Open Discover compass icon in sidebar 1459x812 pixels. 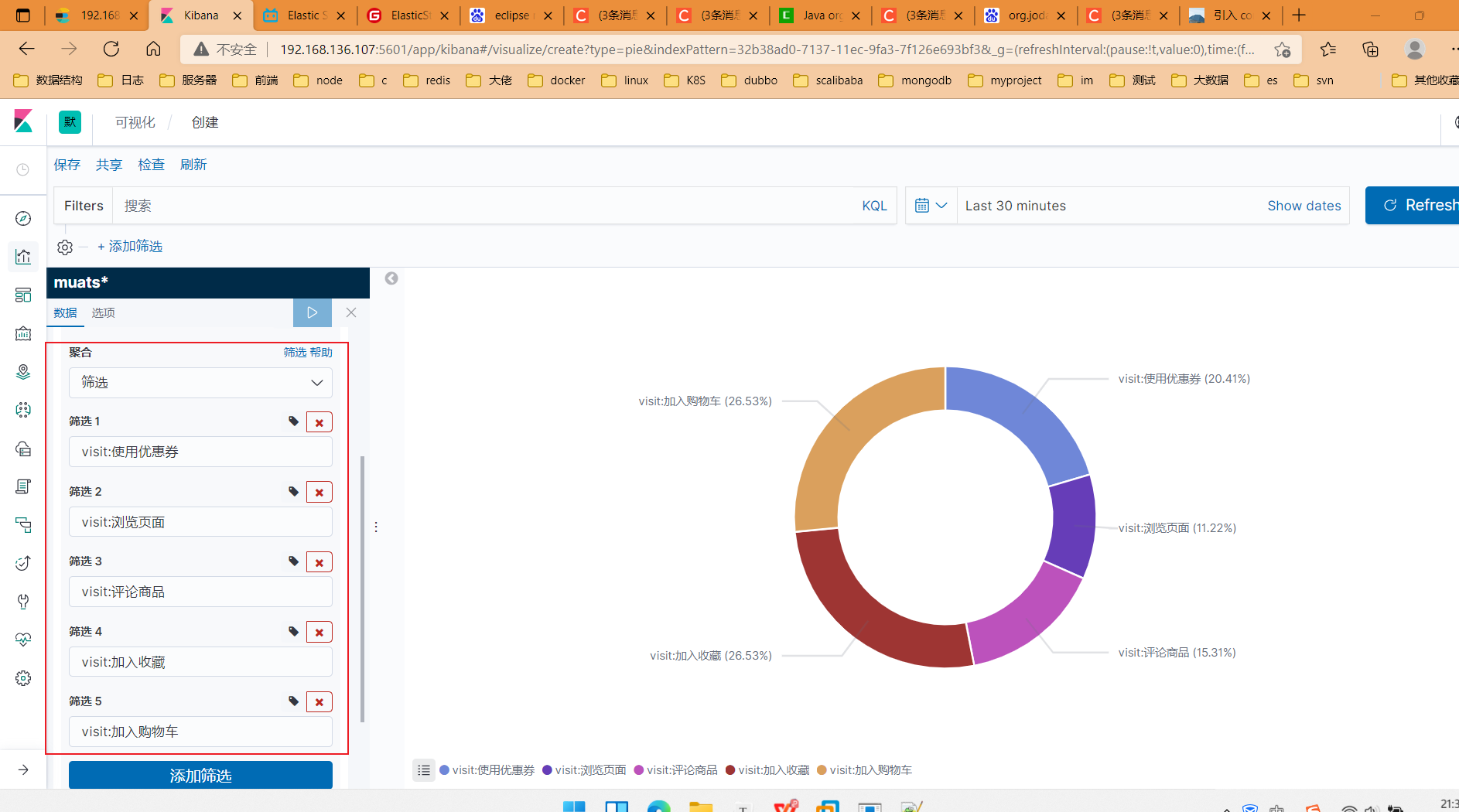coord(23,219)
